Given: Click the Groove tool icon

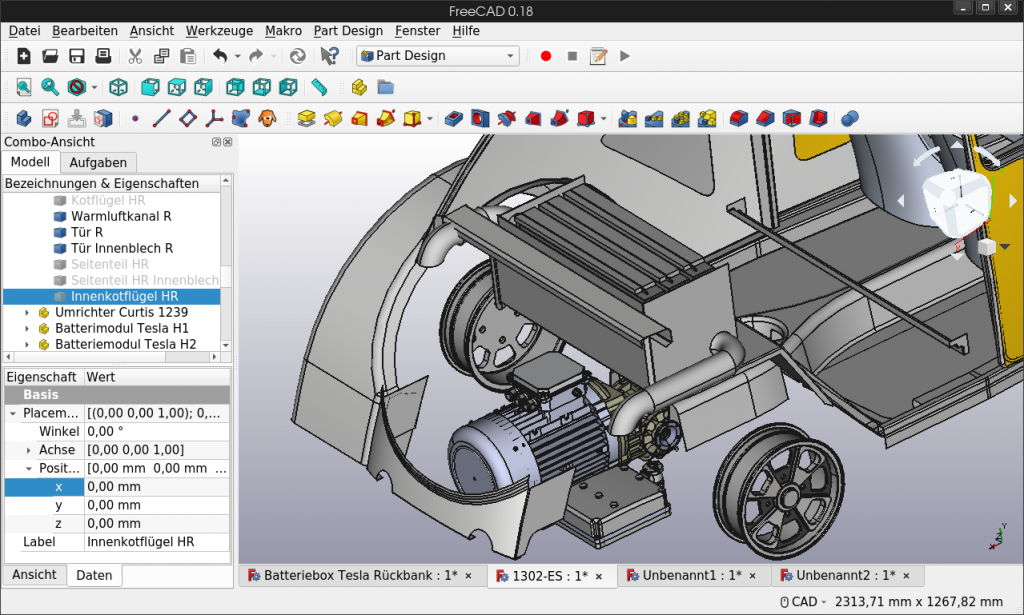Looking at the screenshot, I should point(506,118).
